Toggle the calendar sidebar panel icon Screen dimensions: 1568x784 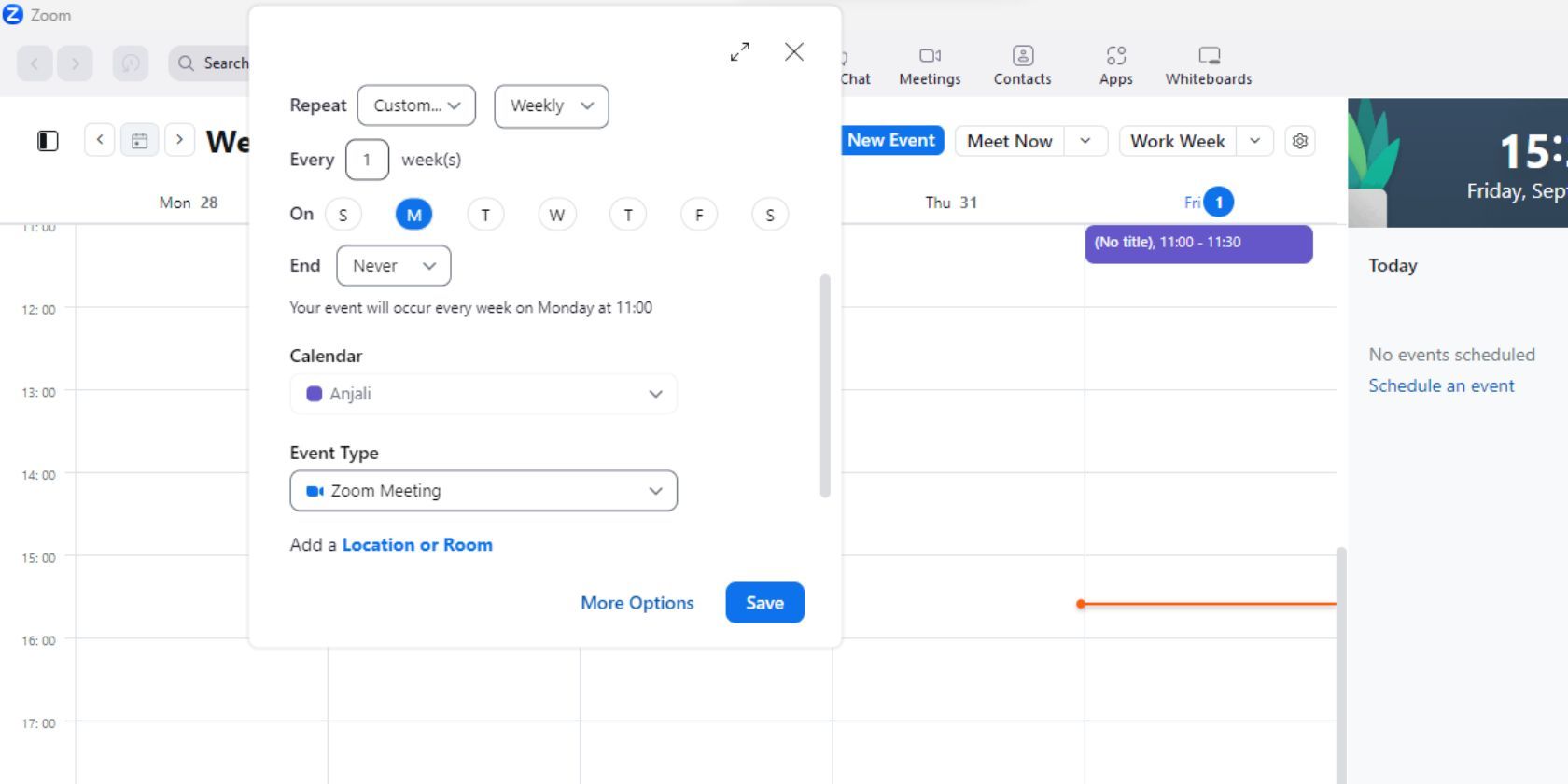[48, 141]
